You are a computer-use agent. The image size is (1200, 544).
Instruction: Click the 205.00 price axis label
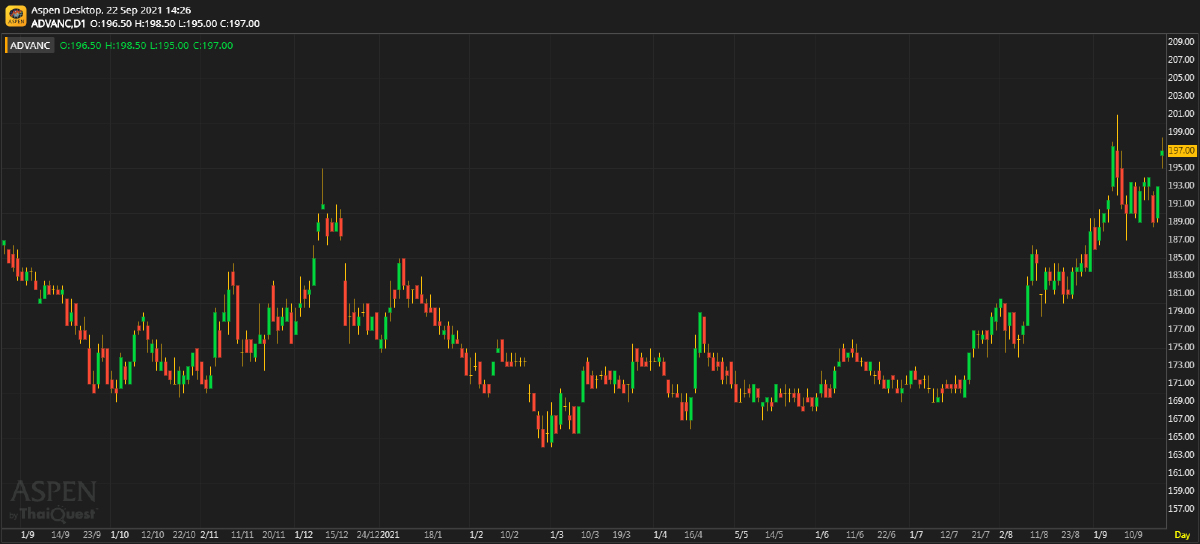click(1182, 77)
